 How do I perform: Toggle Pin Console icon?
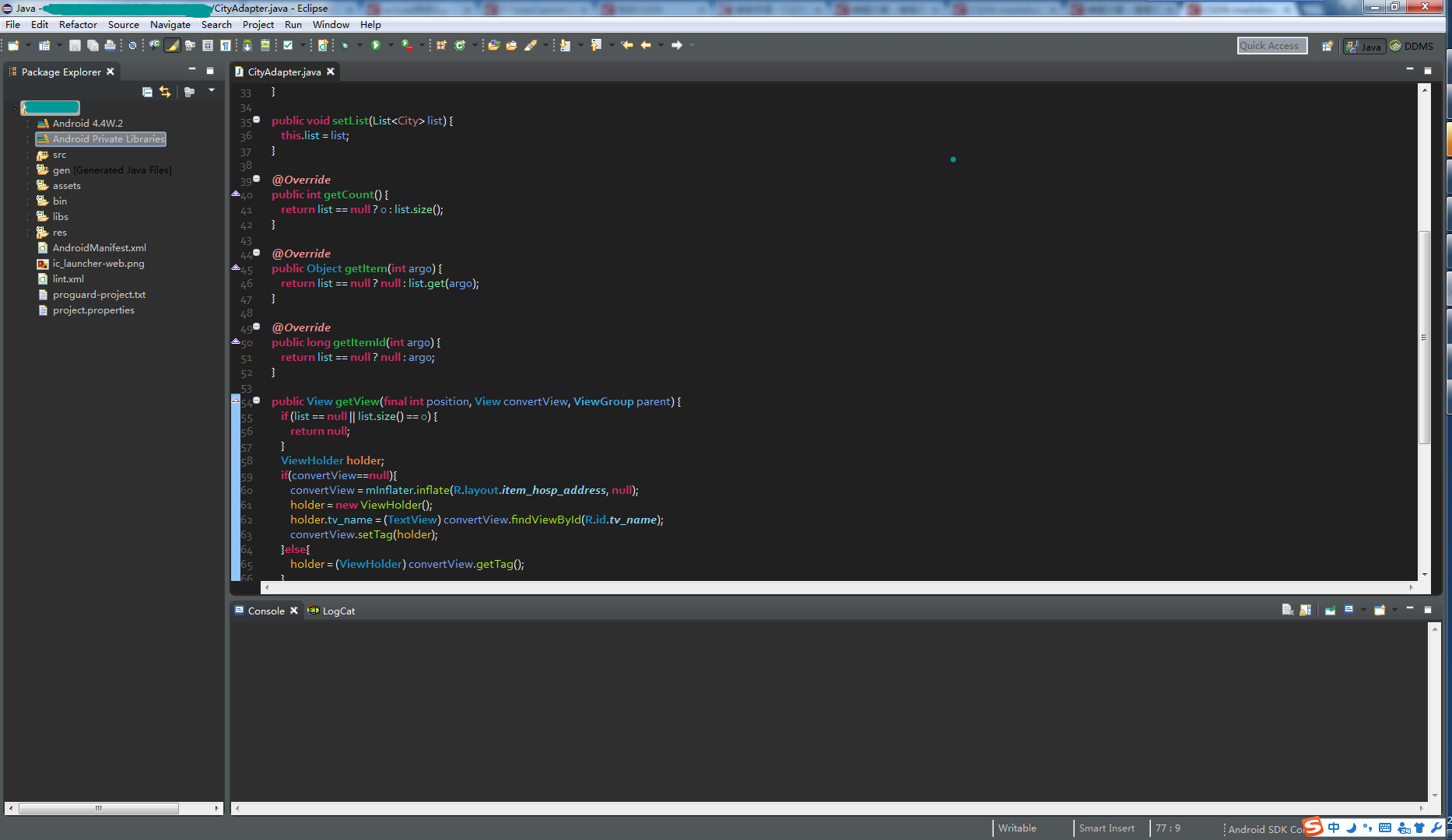(1330, 610)
